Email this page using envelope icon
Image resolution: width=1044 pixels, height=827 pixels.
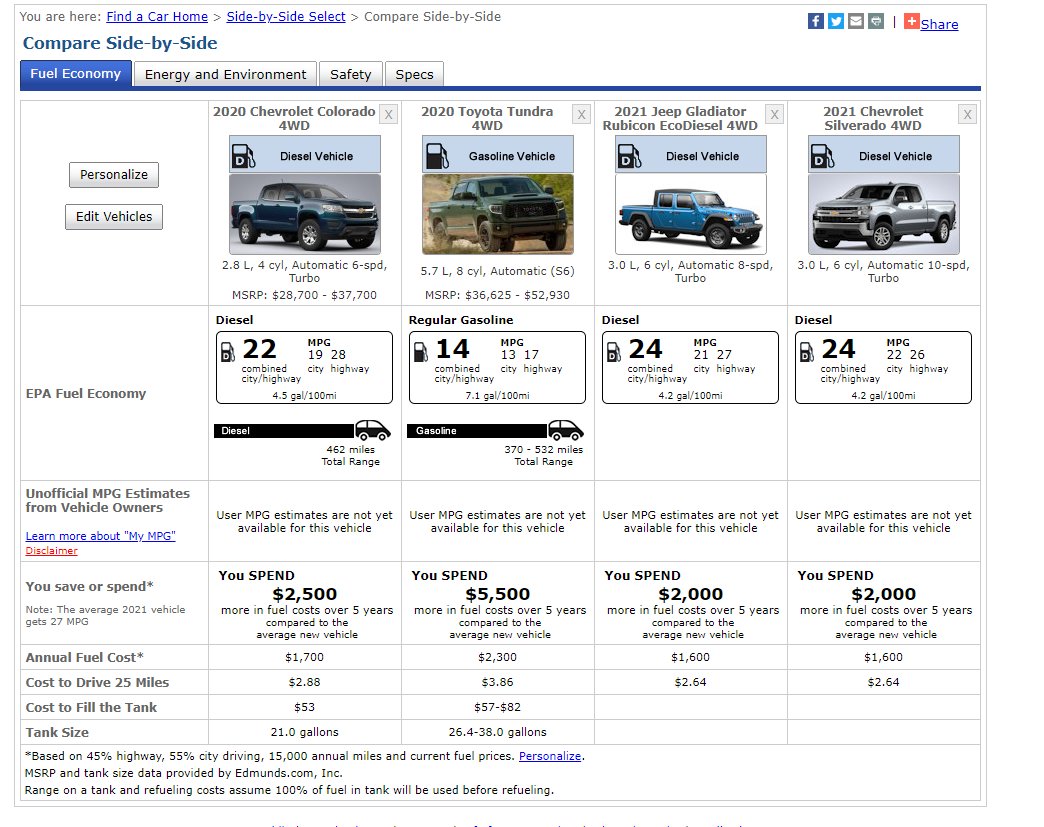[856, 21]
